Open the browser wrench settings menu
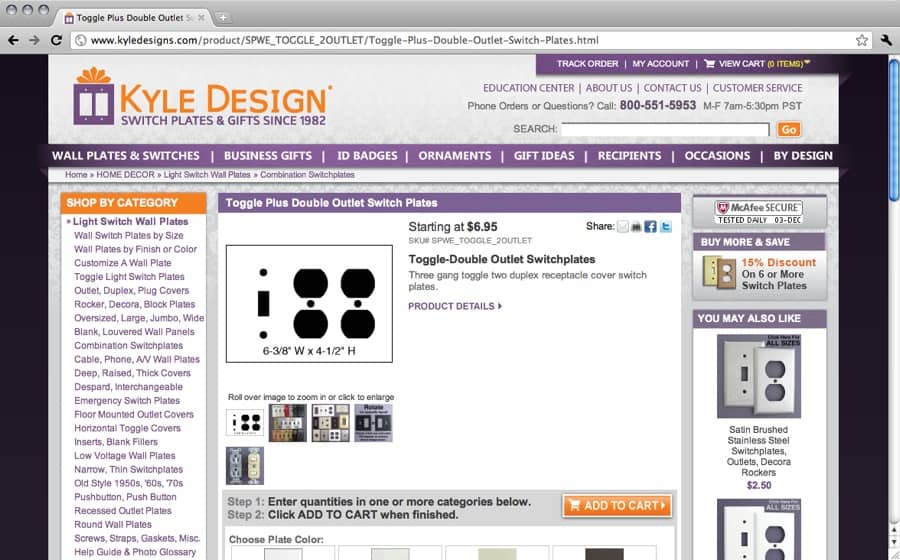The image size is (900, 560). [886, 40]
